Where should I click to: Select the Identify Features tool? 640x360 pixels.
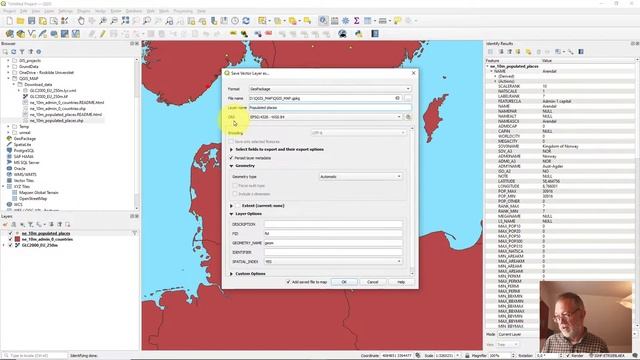[323, 21]
